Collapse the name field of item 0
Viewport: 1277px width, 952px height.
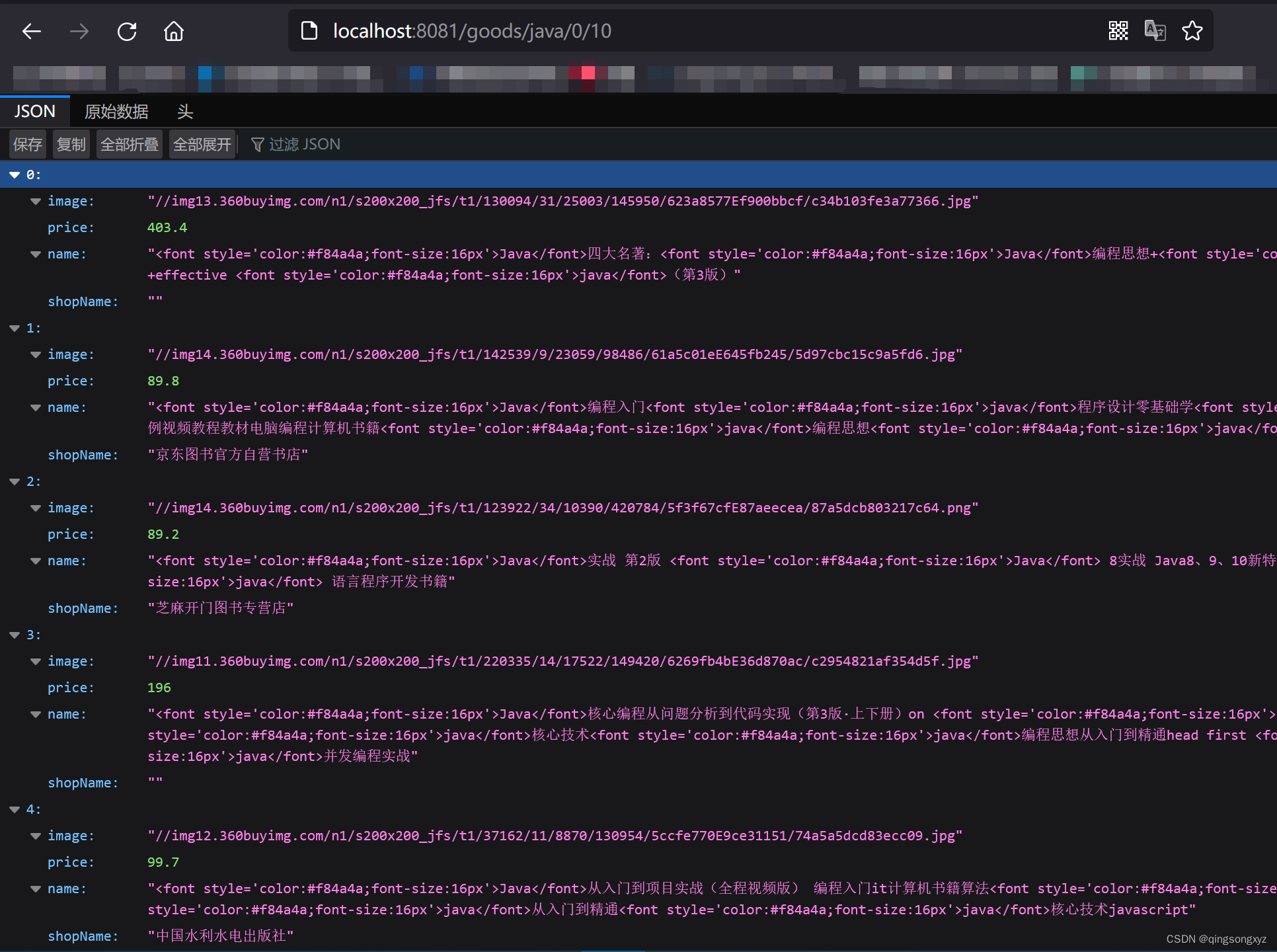pos(36,254)
